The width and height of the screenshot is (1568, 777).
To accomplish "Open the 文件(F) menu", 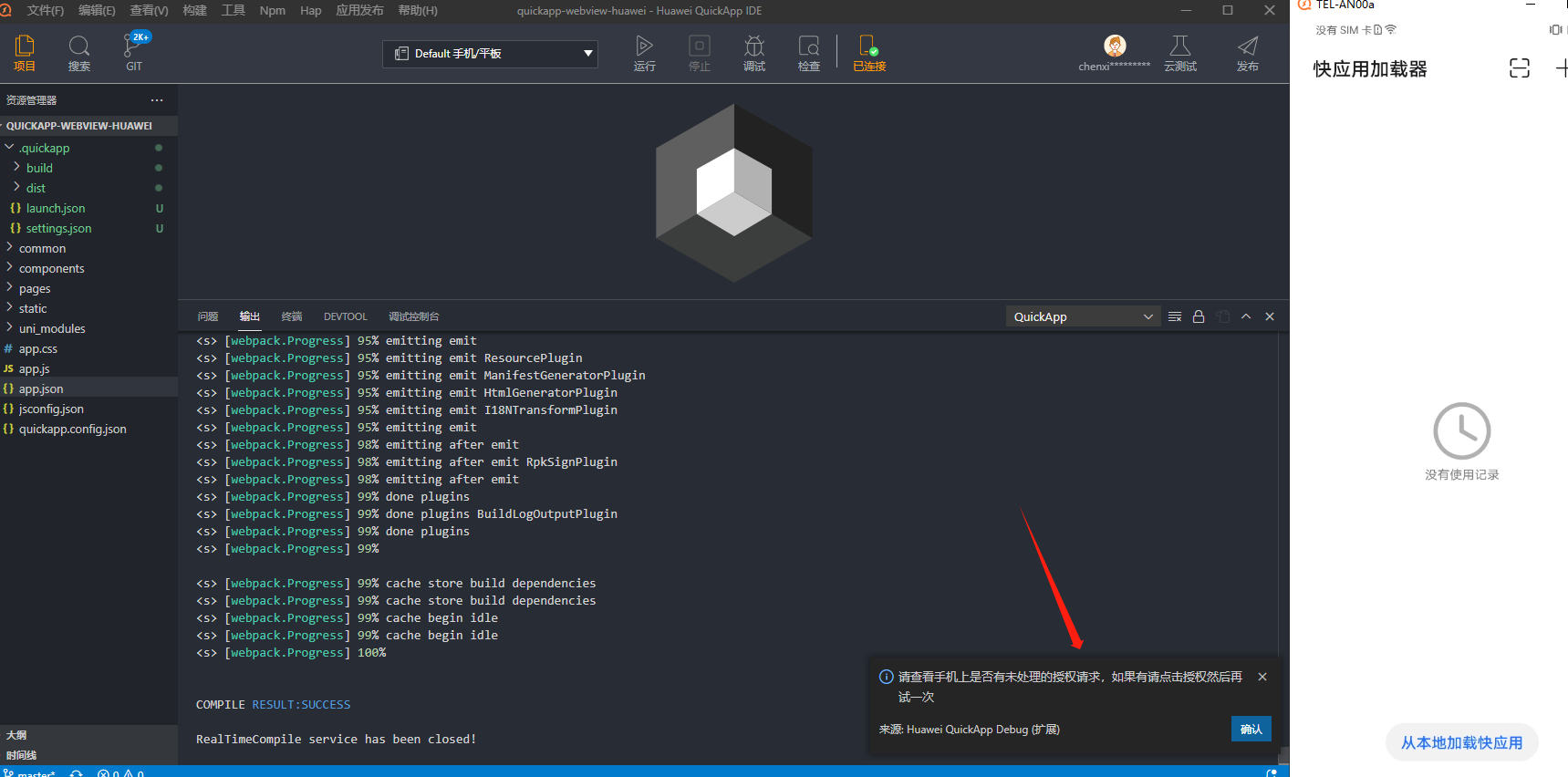I will pos(46,11).
